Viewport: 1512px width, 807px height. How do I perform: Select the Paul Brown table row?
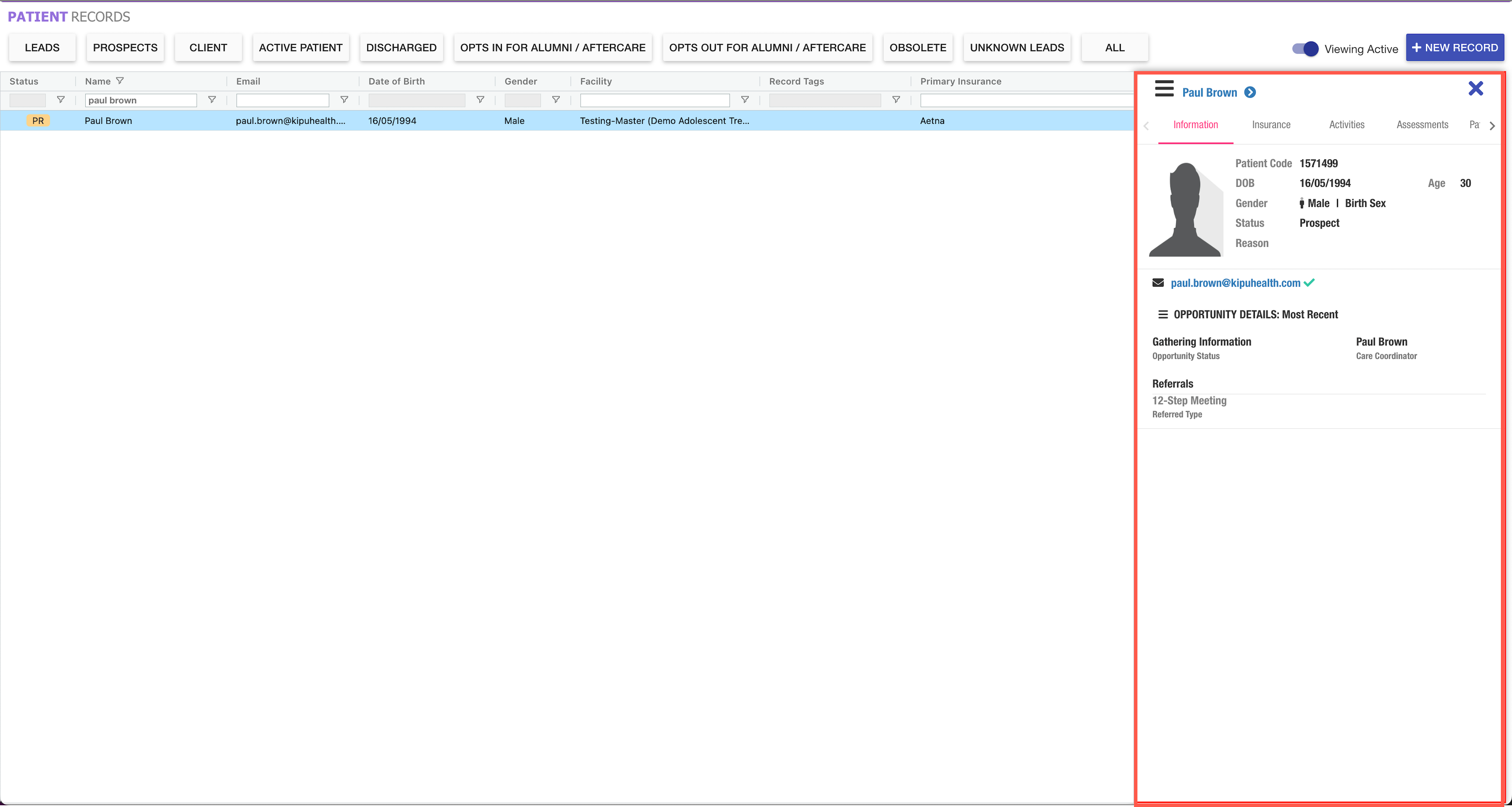pos(411,121)
